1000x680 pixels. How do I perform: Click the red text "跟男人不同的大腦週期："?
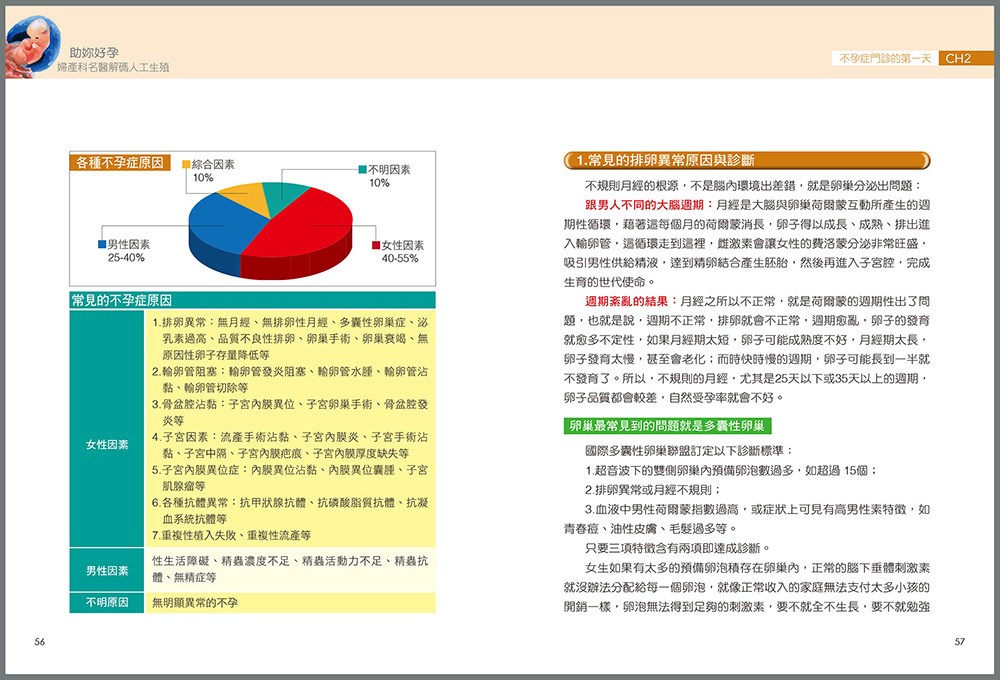[x=650, y=205]
